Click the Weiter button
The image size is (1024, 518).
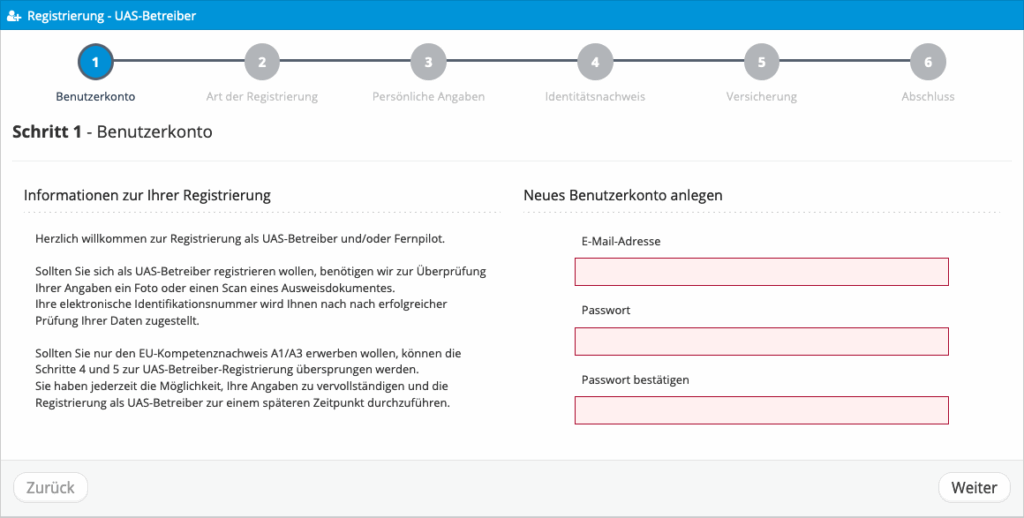pyautogui.click(x=974, y=487)
